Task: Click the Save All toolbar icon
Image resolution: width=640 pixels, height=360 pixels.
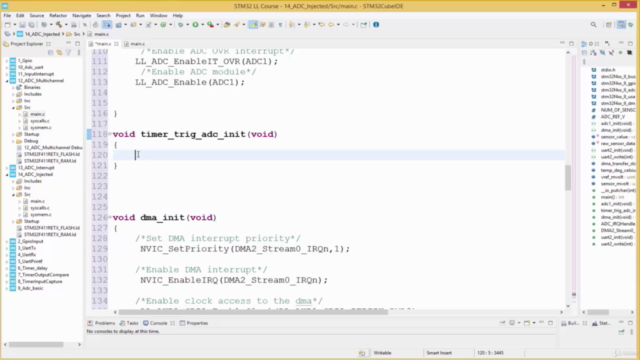Action: coord(31,25)
